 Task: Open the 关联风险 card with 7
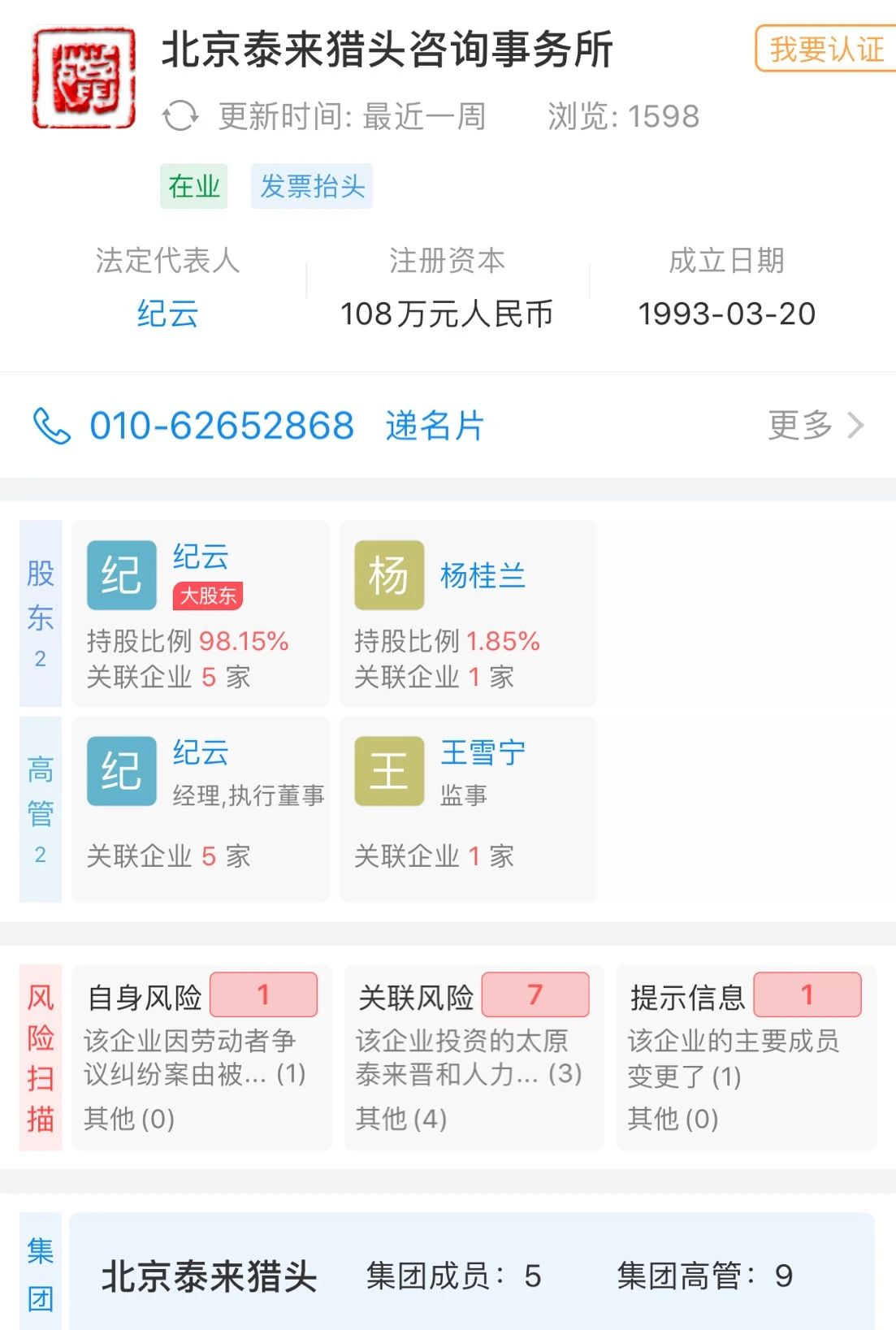[x=474, y=1057]
